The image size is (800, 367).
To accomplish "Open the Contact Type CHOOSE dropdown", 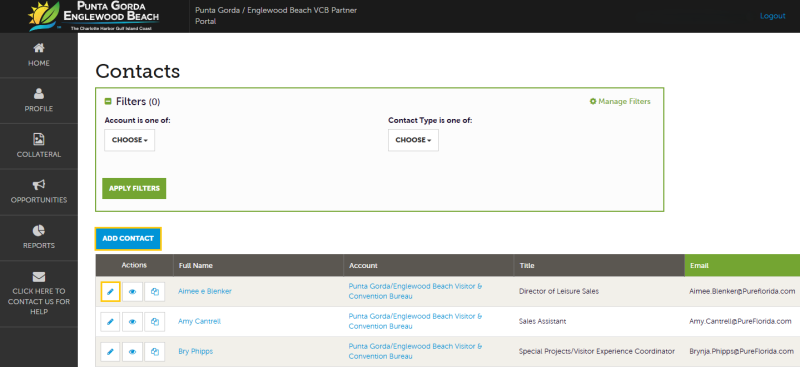I will [413, 140].
